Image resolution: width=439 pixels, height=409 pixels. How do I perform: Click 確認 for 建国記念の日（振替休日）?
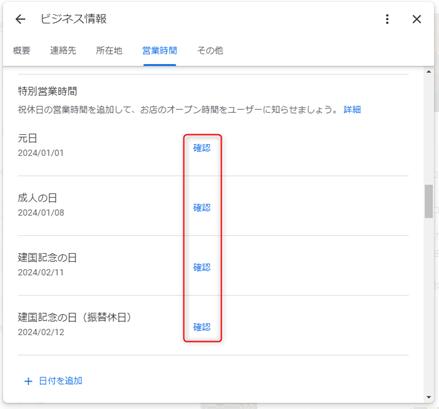pos(202,327)
